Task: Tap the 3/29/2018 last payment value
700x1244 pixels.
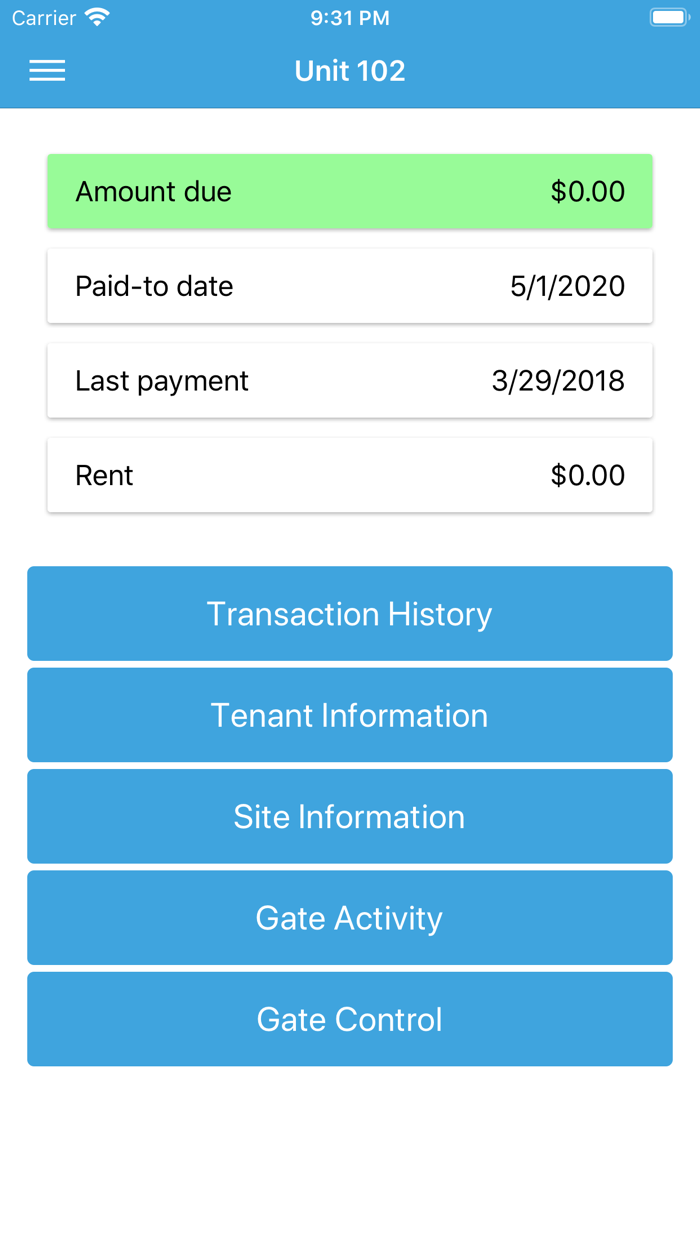Action: 558,381
